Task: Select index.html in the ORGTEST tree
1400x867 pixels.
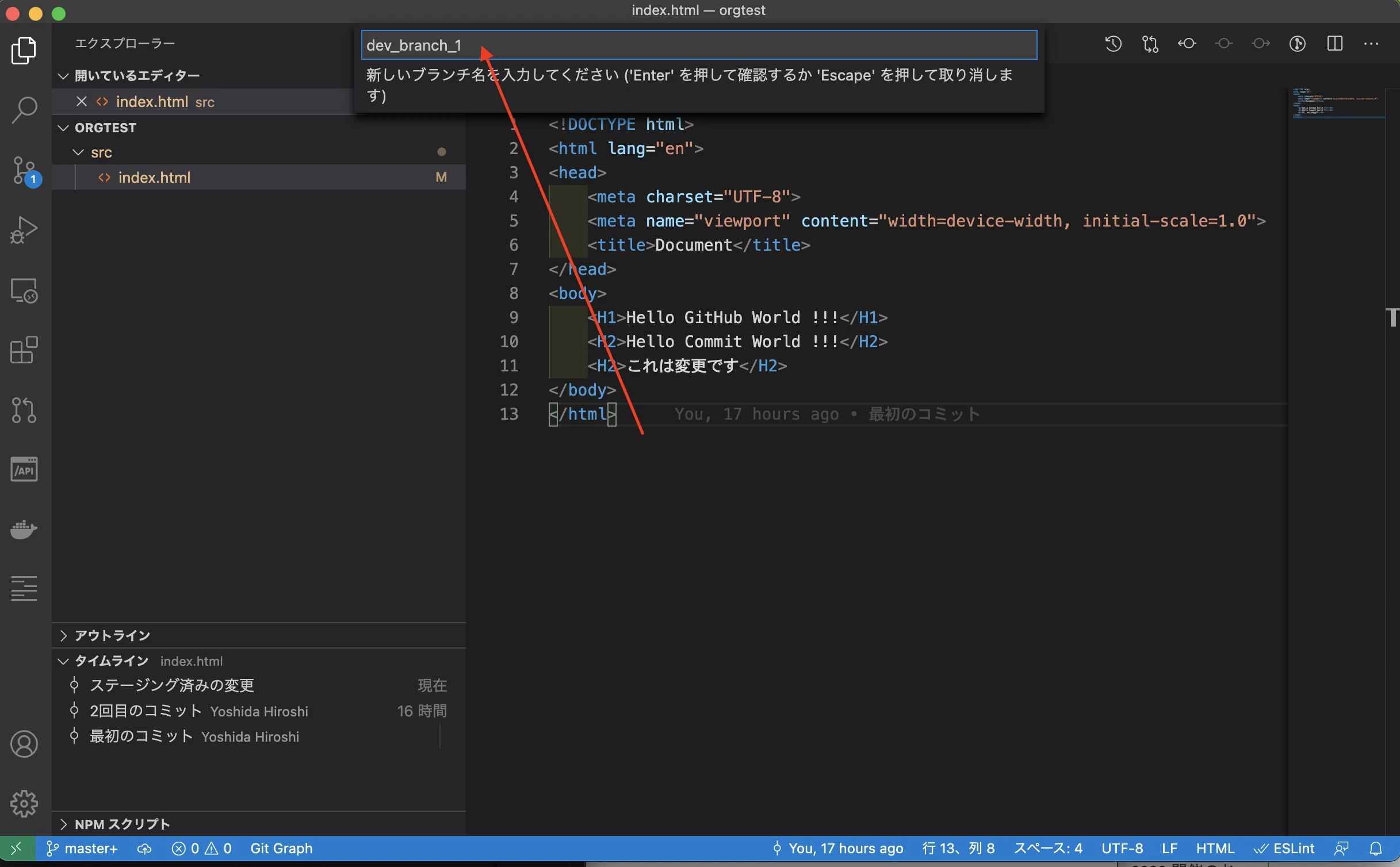Action: [x=259, y=177]
